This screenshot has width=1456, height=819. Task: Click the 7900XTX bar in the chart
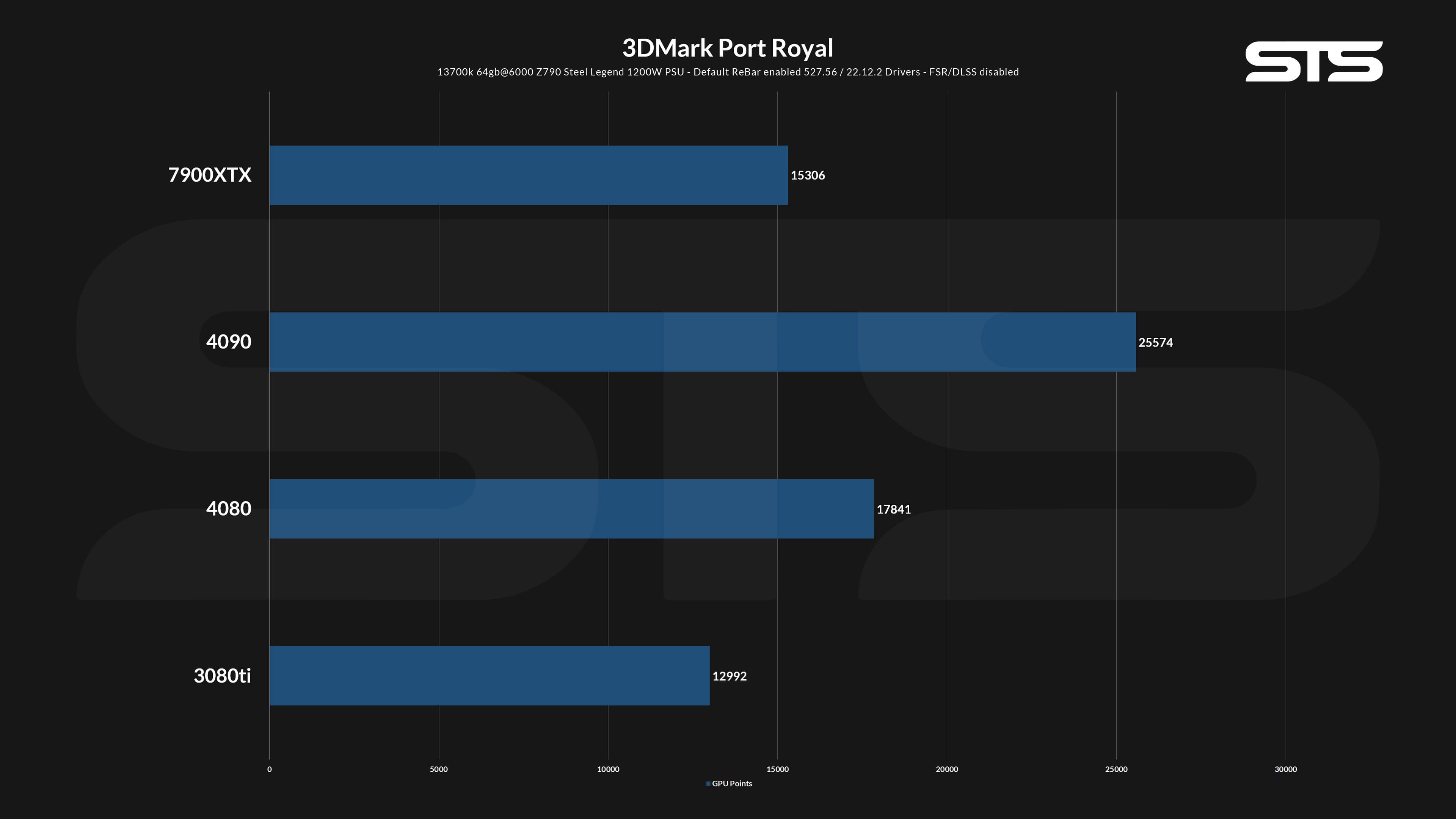[529, 175]
